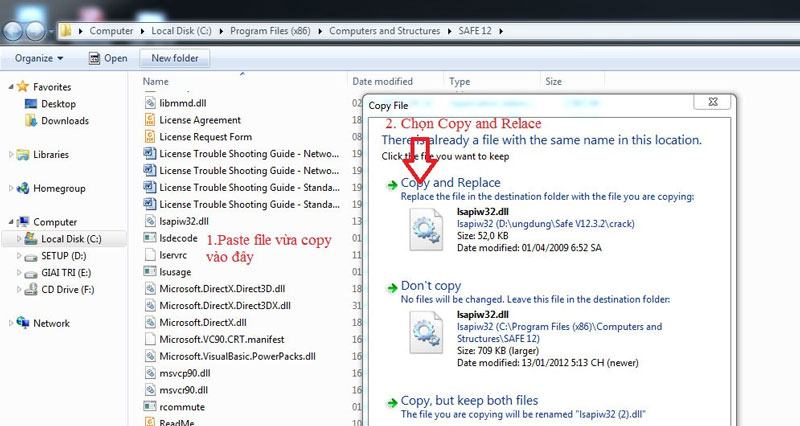800x426 pixels.
Task: Click the Favorites star icon
Action: tap(23, 86)
